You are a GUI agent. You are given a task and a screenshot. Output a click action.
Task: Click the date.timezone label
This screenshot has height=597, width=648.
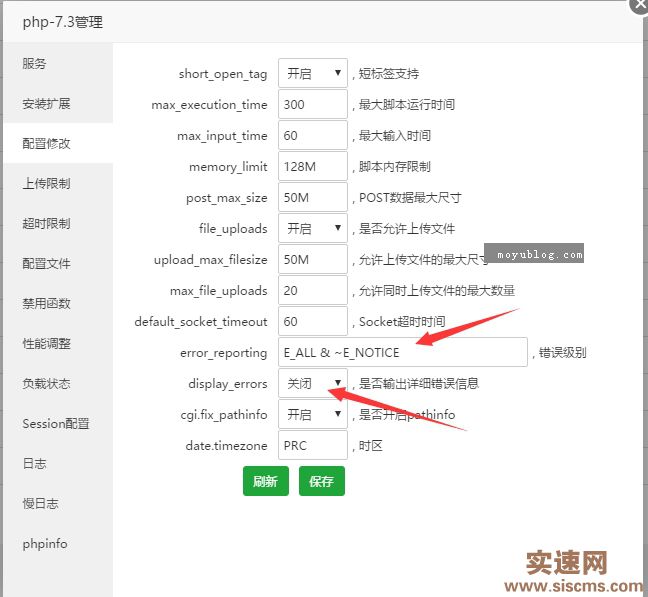(226, 446)
